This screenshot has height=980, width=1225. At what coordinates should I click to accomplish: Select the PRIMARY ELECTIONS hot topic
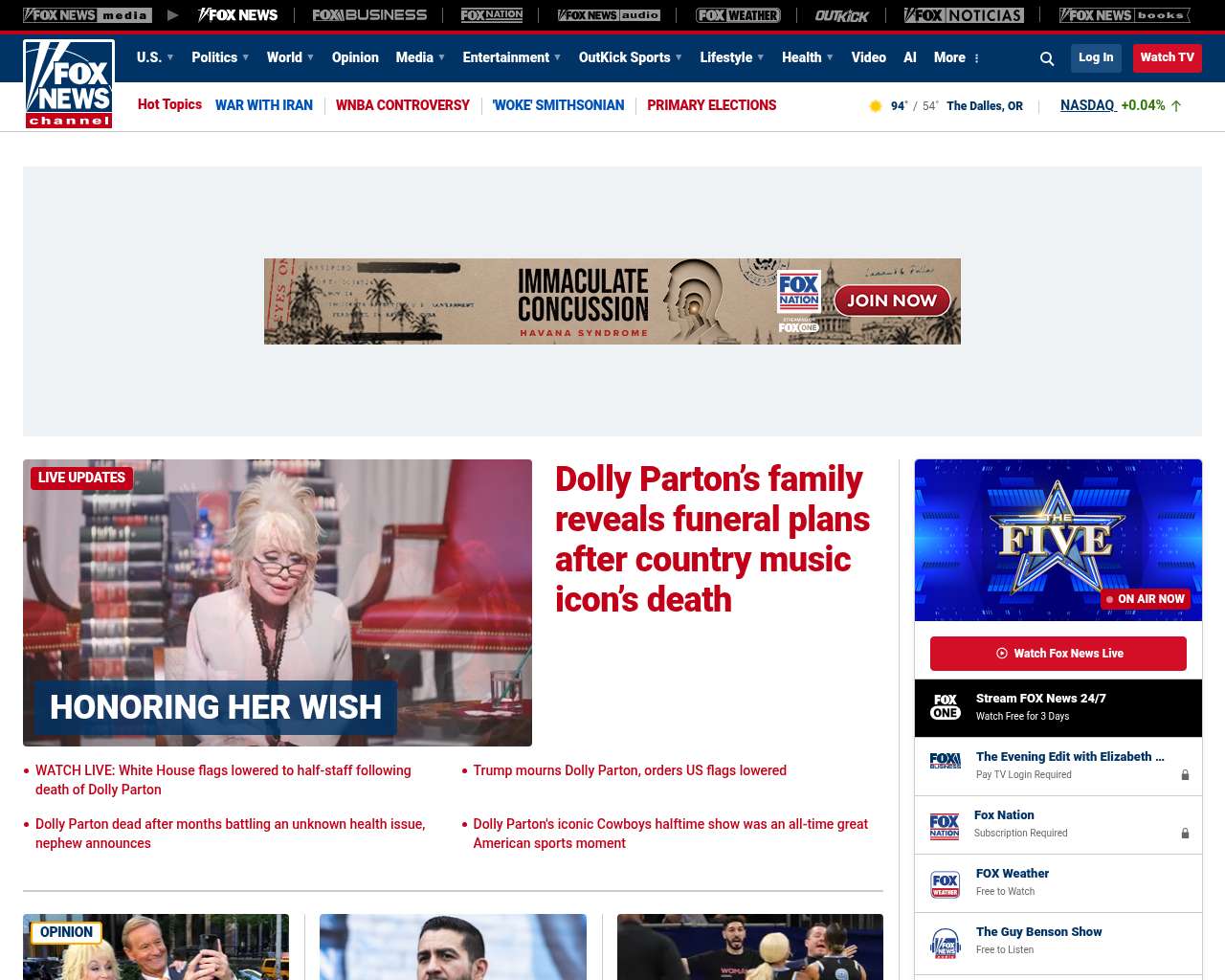[x=712, y=105]
